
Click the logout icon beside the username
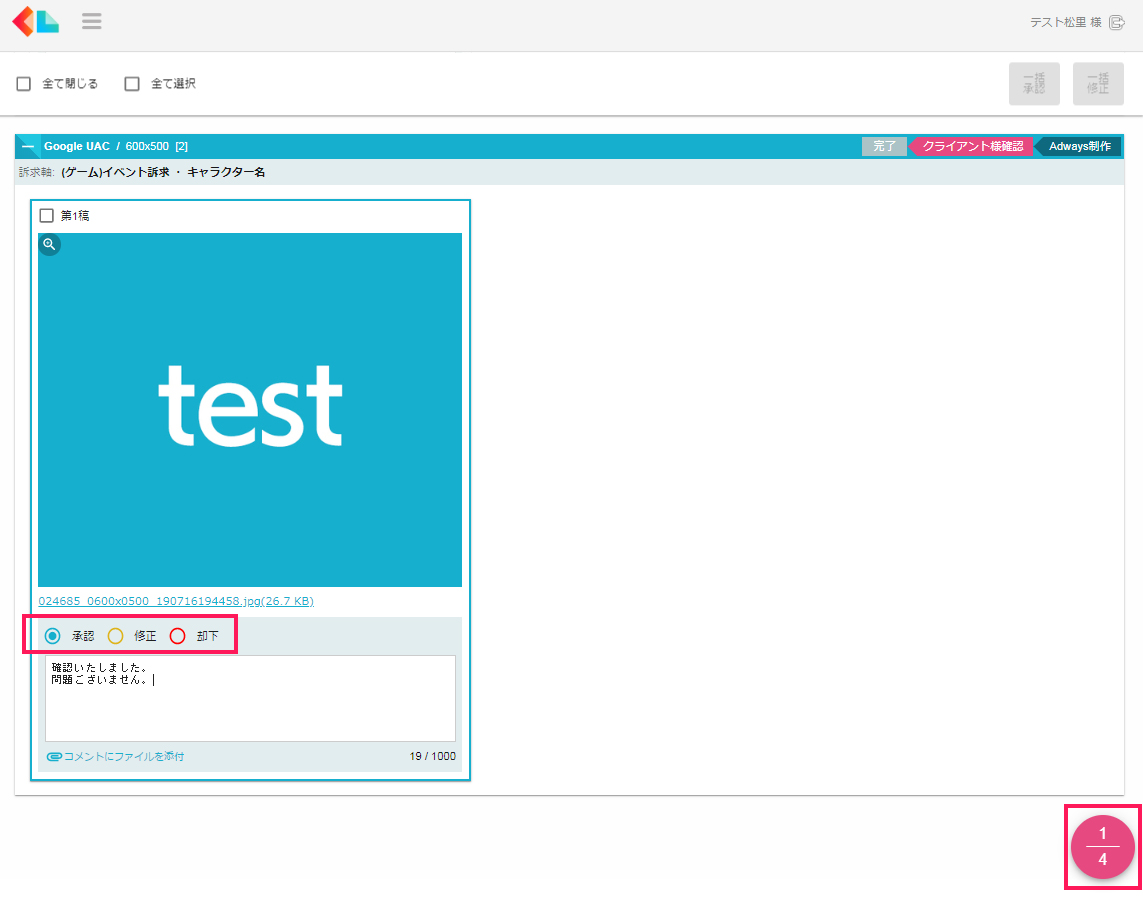(1117, 22)
